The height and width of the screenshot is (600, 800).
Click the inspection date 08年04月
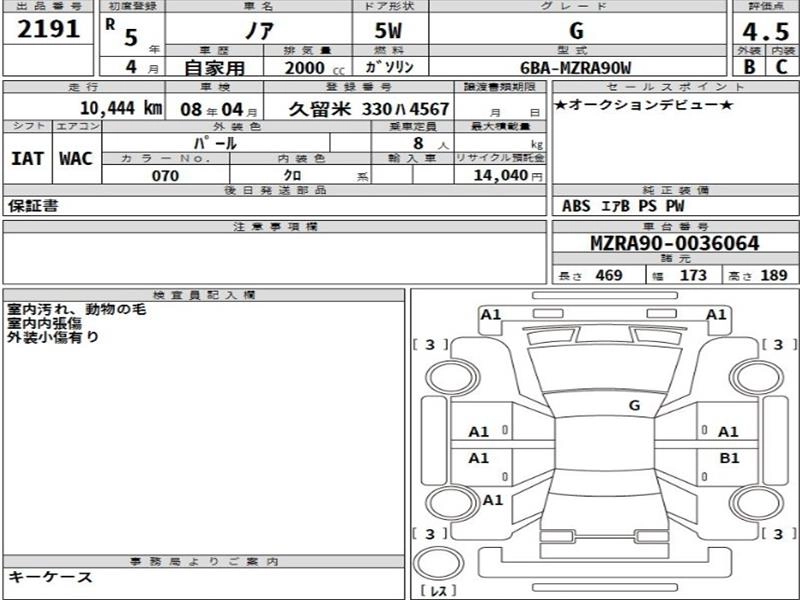218,109
